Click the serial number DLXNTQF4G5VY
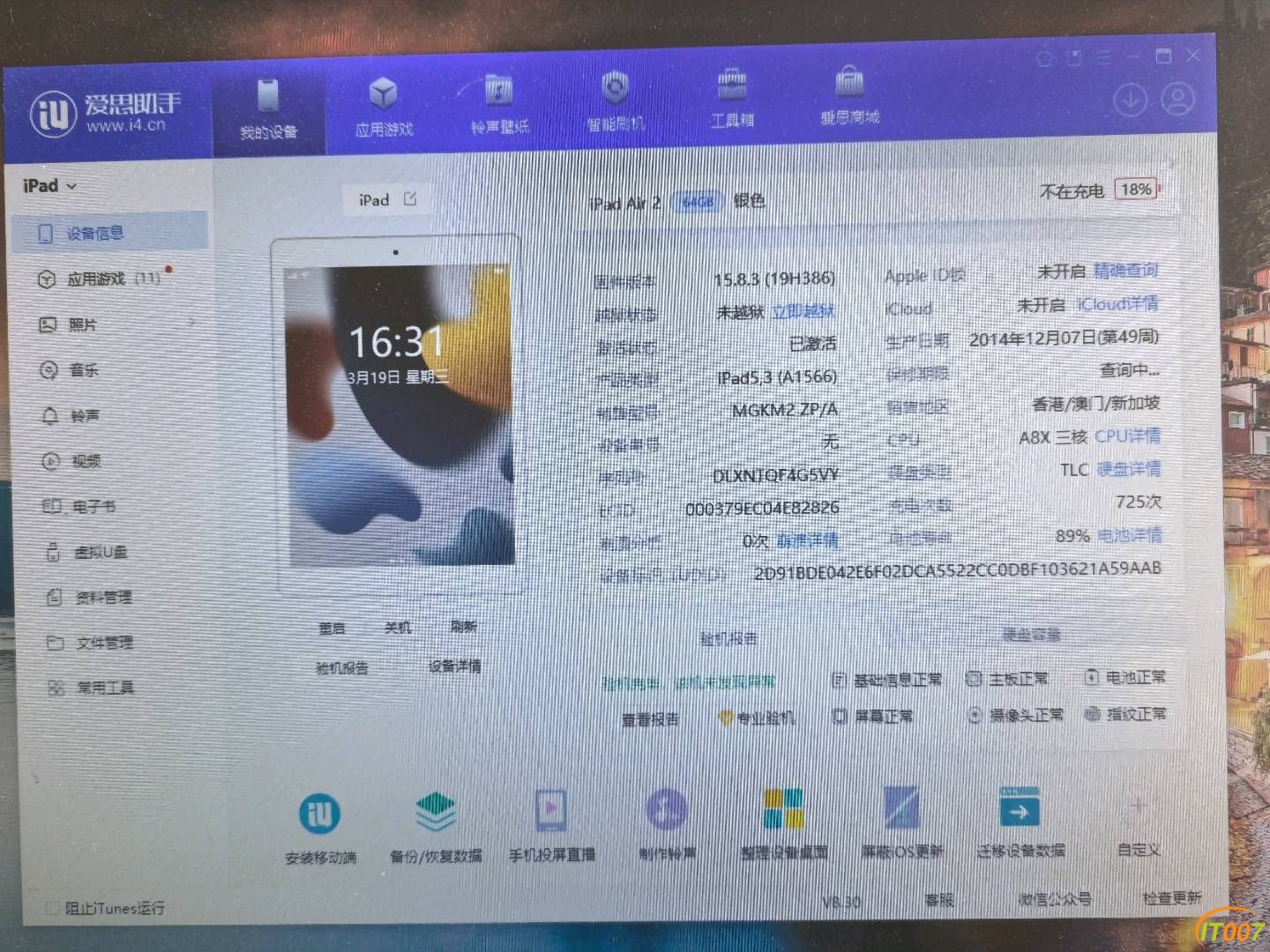 (x=775, y=475)
